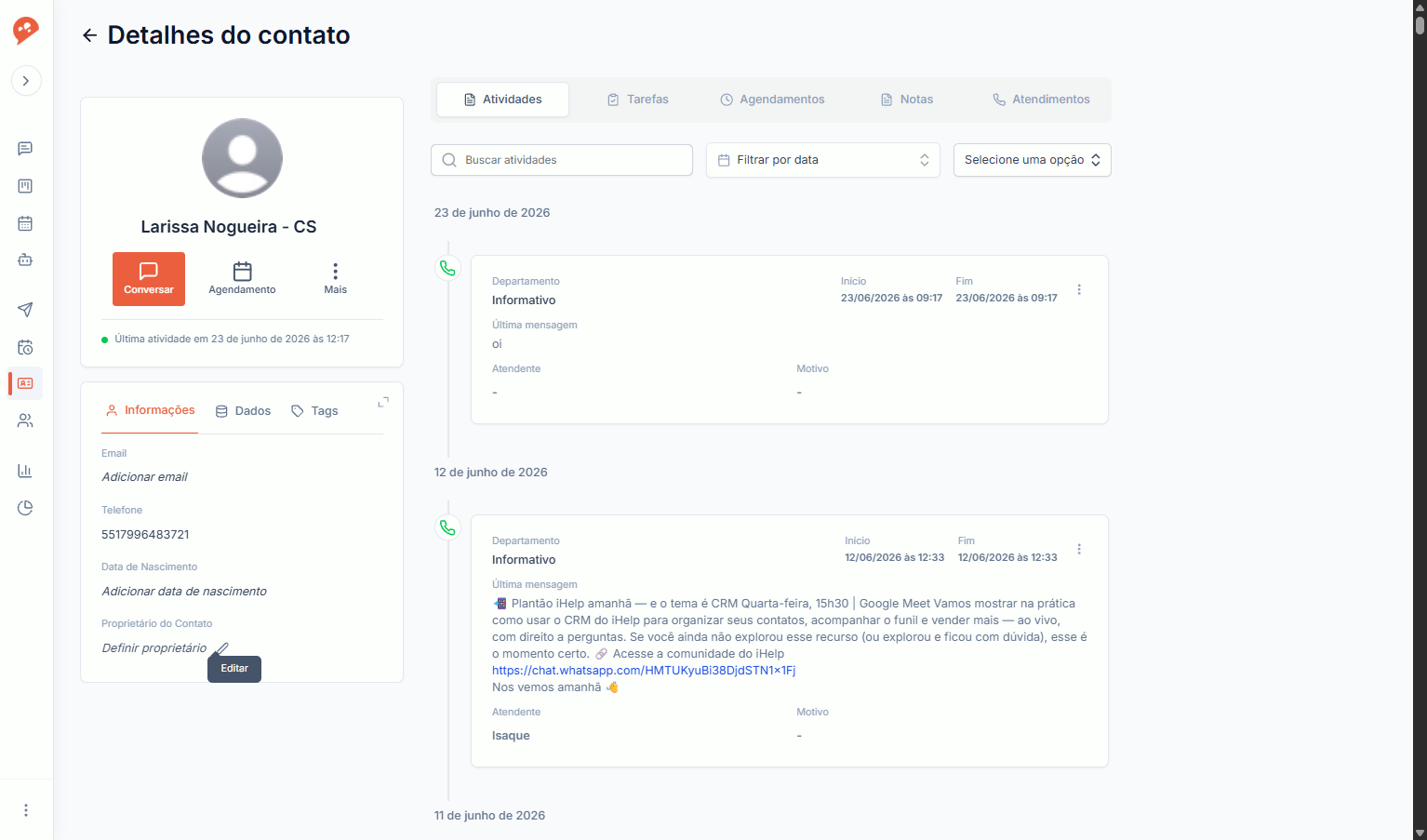Open the options menu on 23/06/2026 activity
Viewport: 1427px width, 840px height.
(1079, 290)
